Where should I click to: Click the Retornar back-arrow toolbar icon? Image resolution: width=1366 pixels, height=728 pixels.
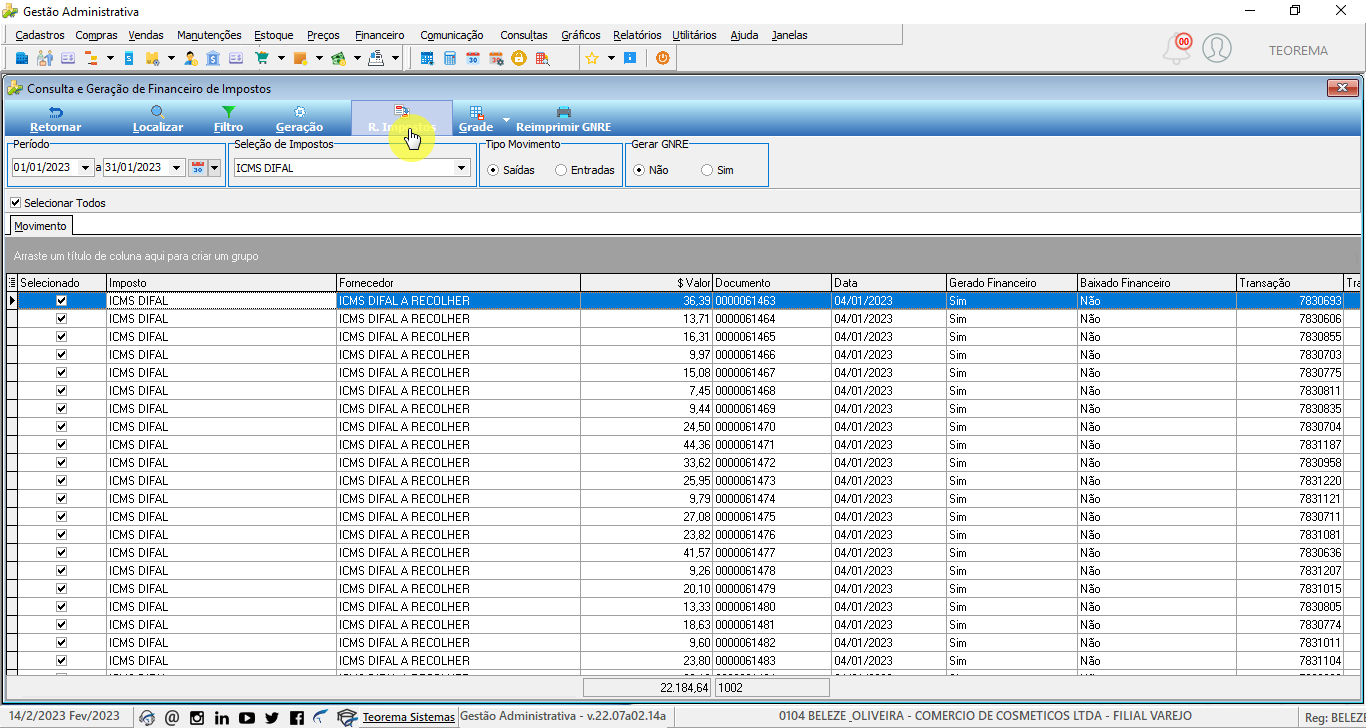(x=56, y=112)
